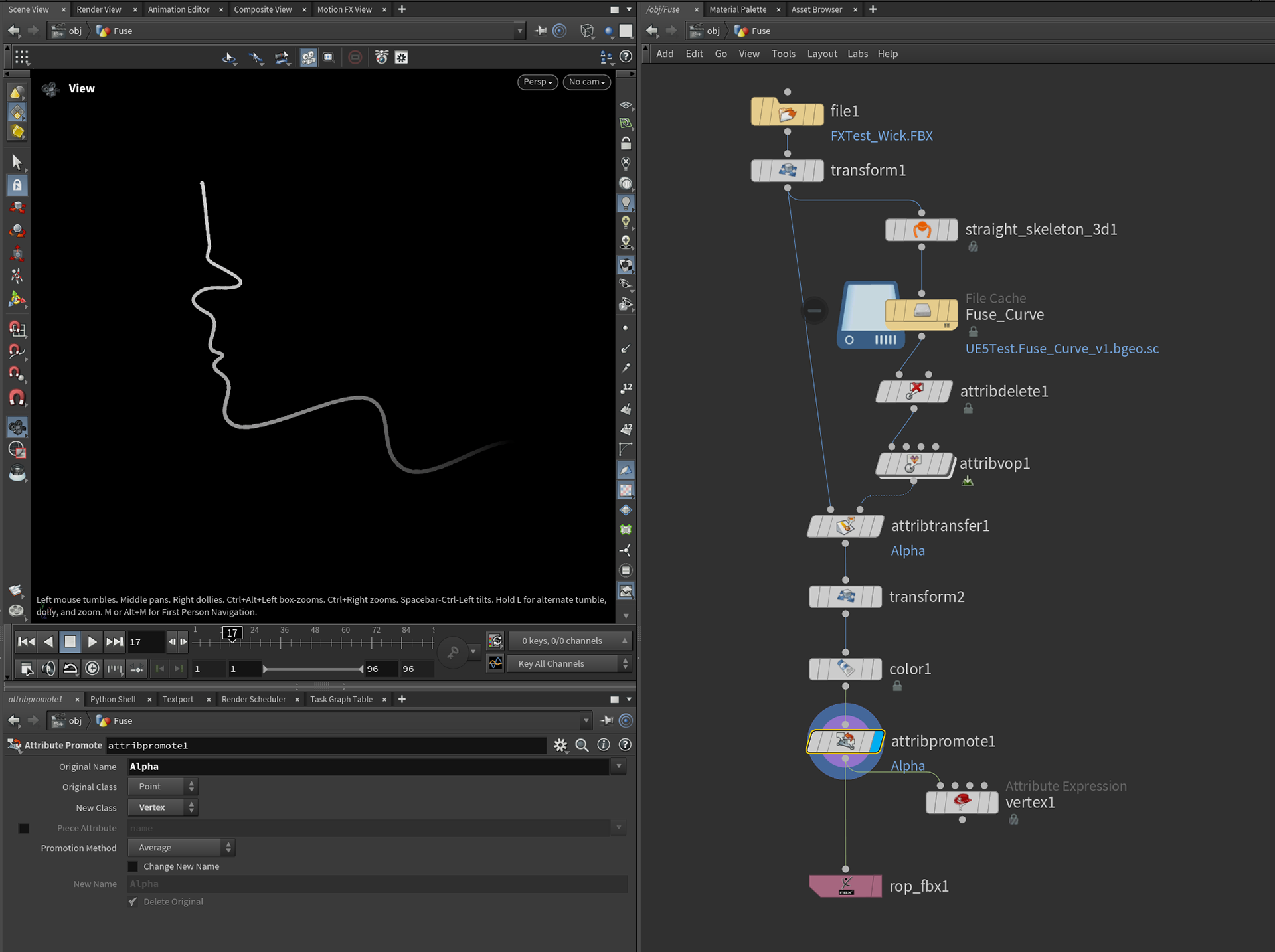
Task: Click the playback range slider bar
Action: [313, 669]
